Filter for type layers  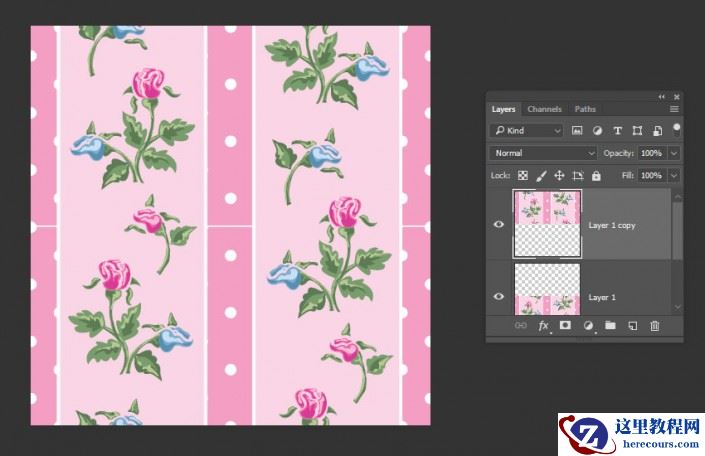pyautogui.click(x=617, y=130)
